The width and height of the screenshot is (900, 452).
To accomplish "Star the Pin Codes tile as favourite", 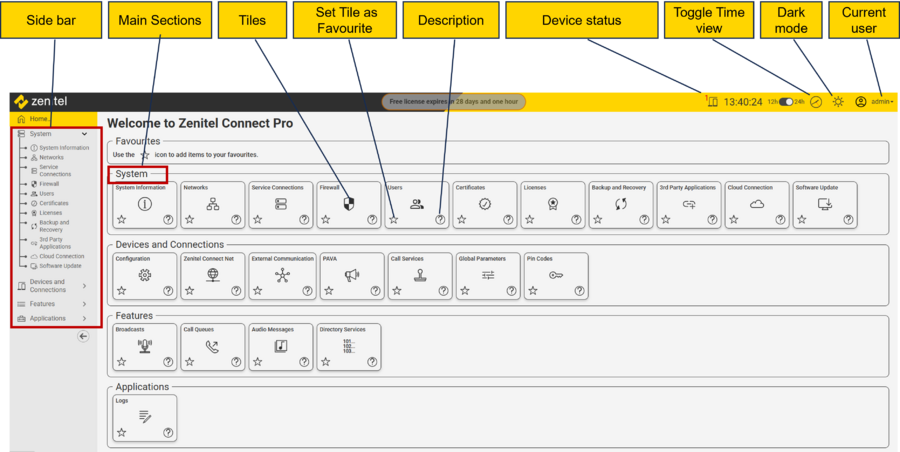I will [533, 291].
